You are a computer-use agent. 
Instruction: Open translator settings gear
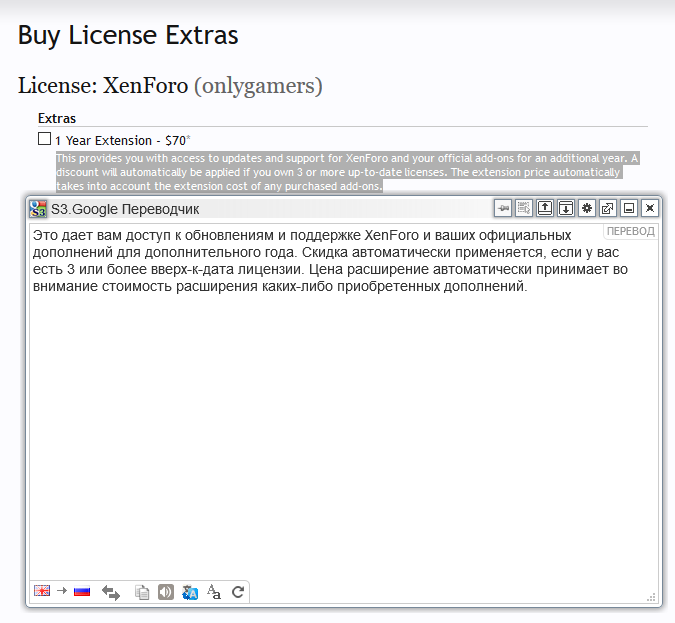(587, 208)
